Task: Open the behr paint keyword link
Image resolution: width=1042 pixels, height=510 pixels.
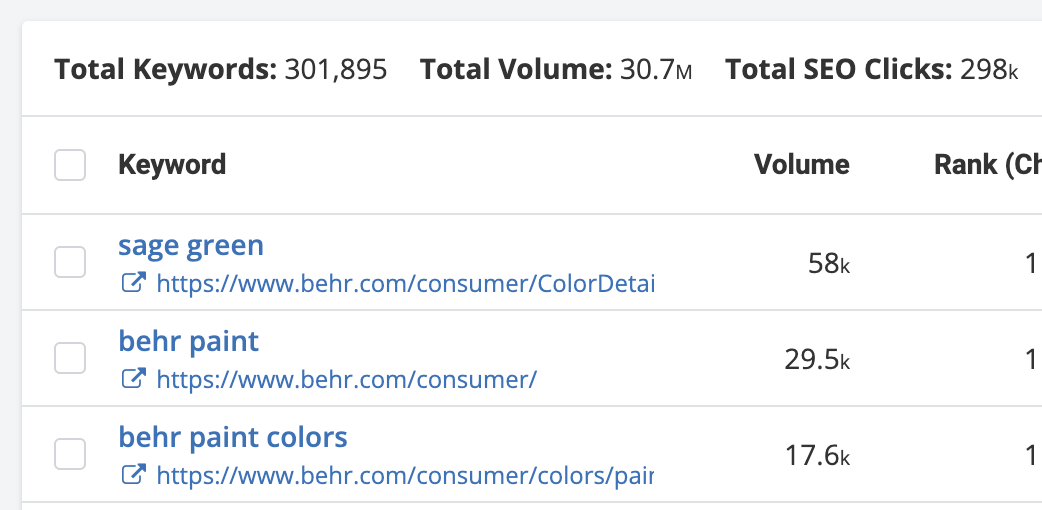Action: [x=189, y=340]
